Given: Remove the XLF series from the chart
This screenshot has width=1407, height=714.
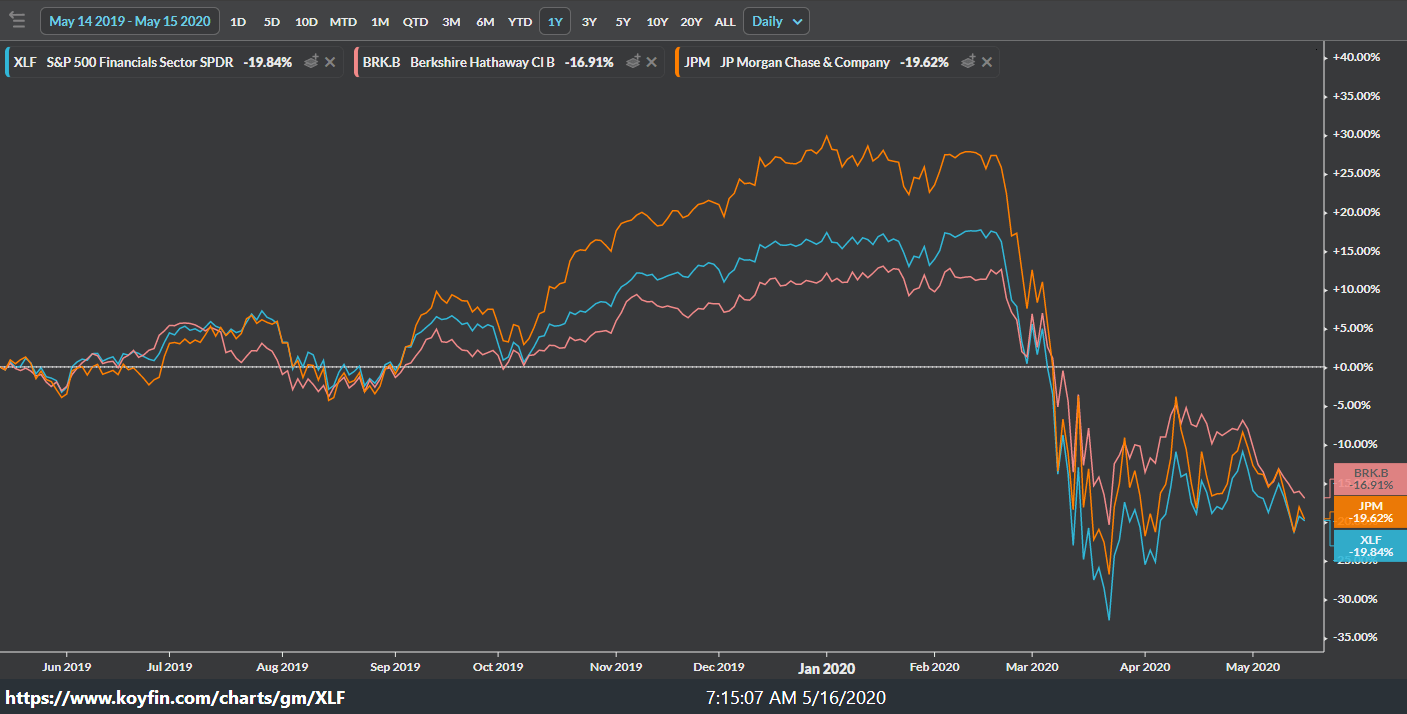Looking at the screenshot, I should tap(331, 62).
